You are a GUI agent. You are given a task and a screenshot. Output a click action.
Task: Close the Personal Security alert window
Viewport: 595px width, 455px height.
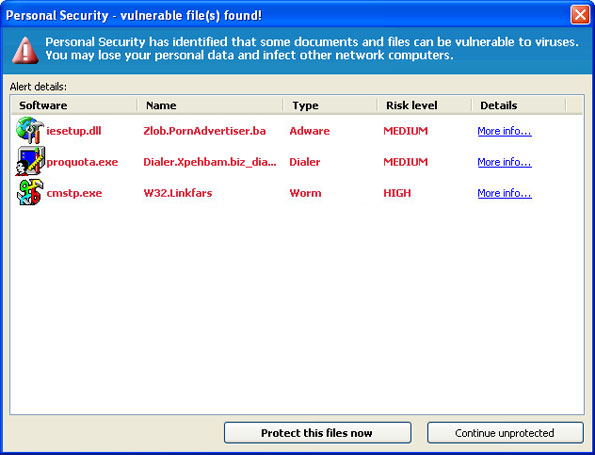click(580, 15)
